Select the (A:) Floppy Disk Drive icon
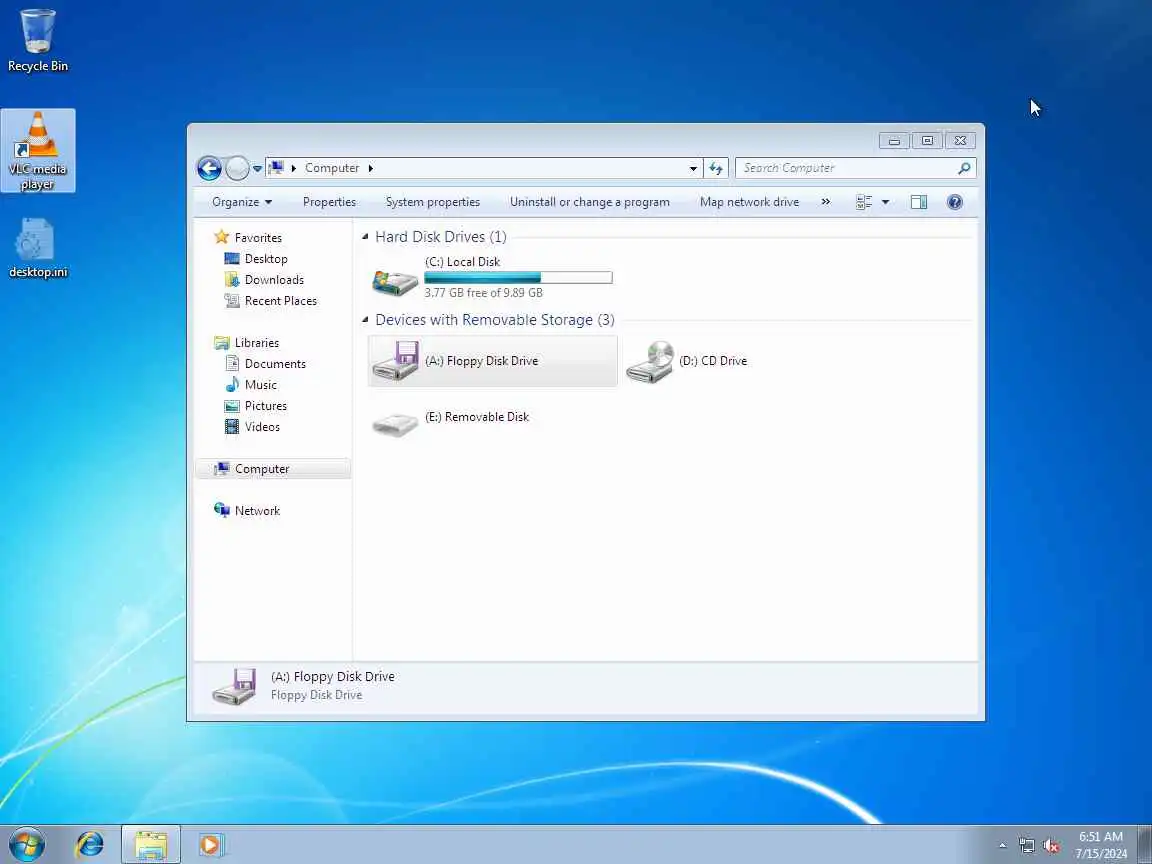 395,361
